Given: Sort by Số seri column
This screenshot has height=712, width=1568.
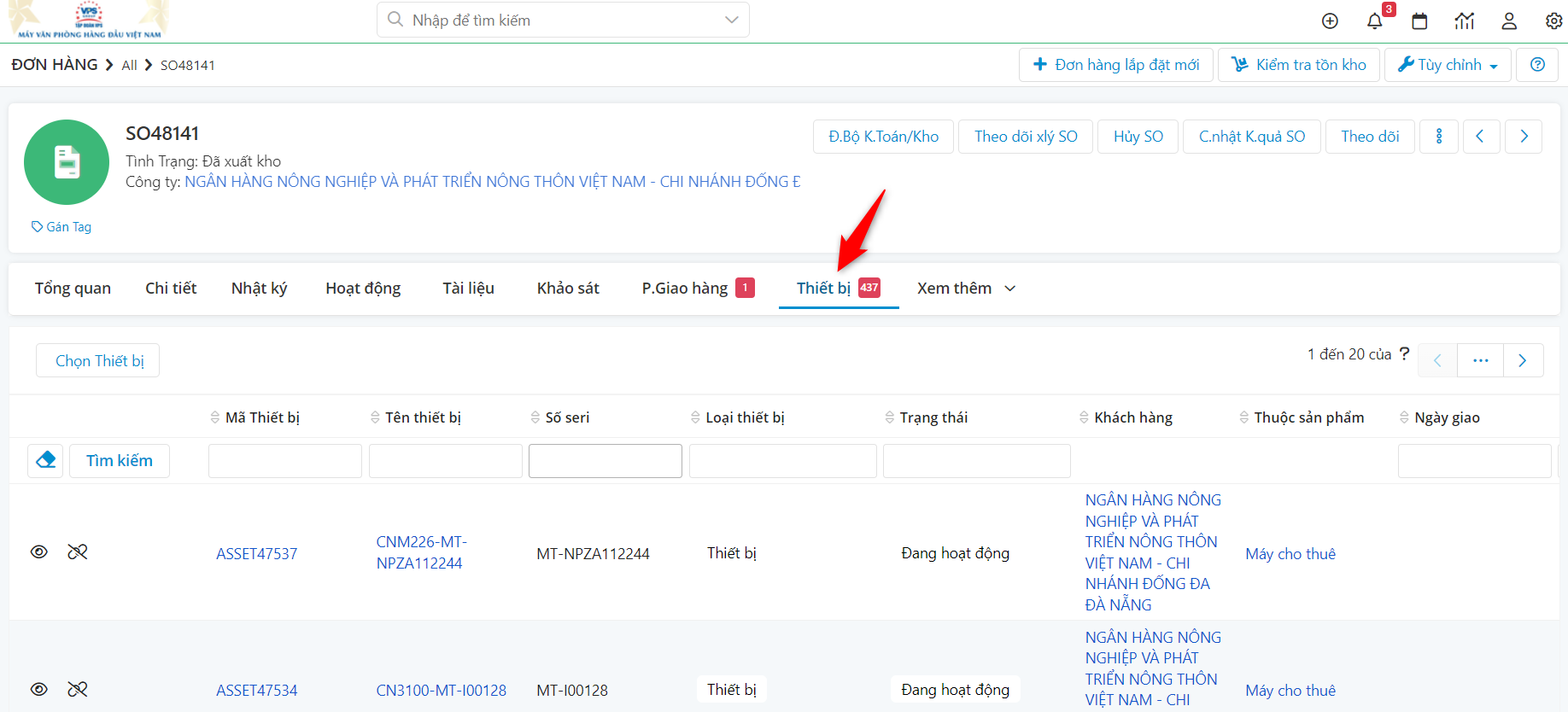Looking at the screenshot, I should [x=560, y=417].
